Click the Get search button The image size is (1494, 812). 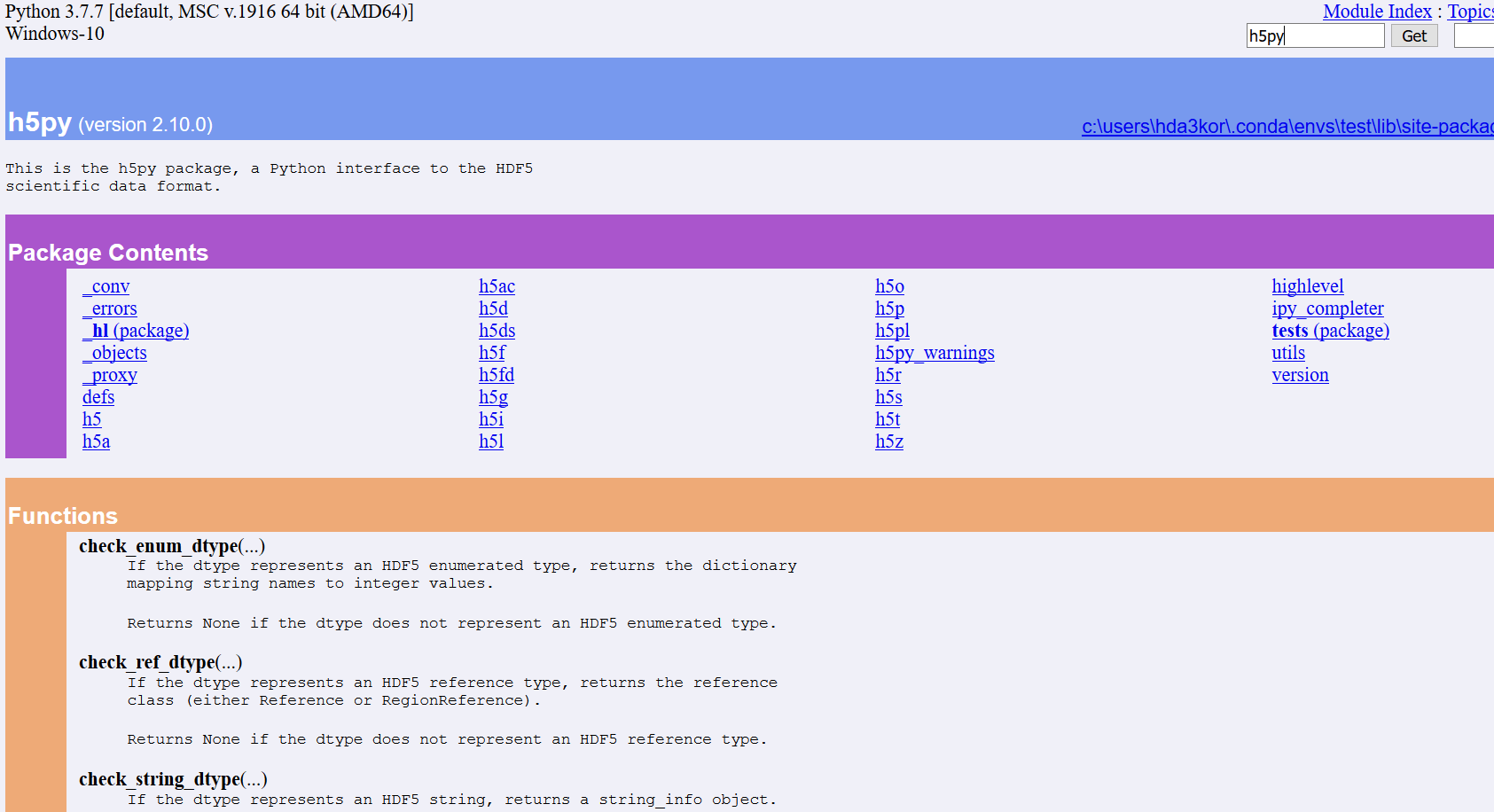1413,35
